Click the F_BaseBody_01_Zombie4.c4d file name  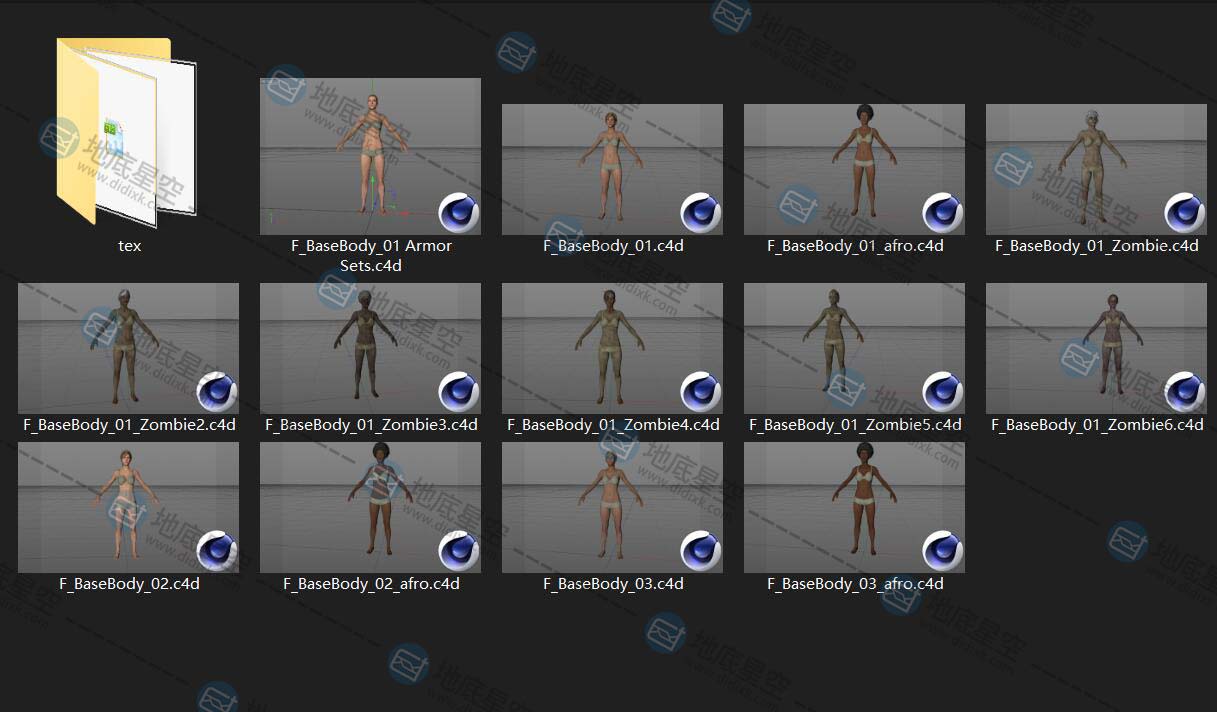click(x=613, y=425)
